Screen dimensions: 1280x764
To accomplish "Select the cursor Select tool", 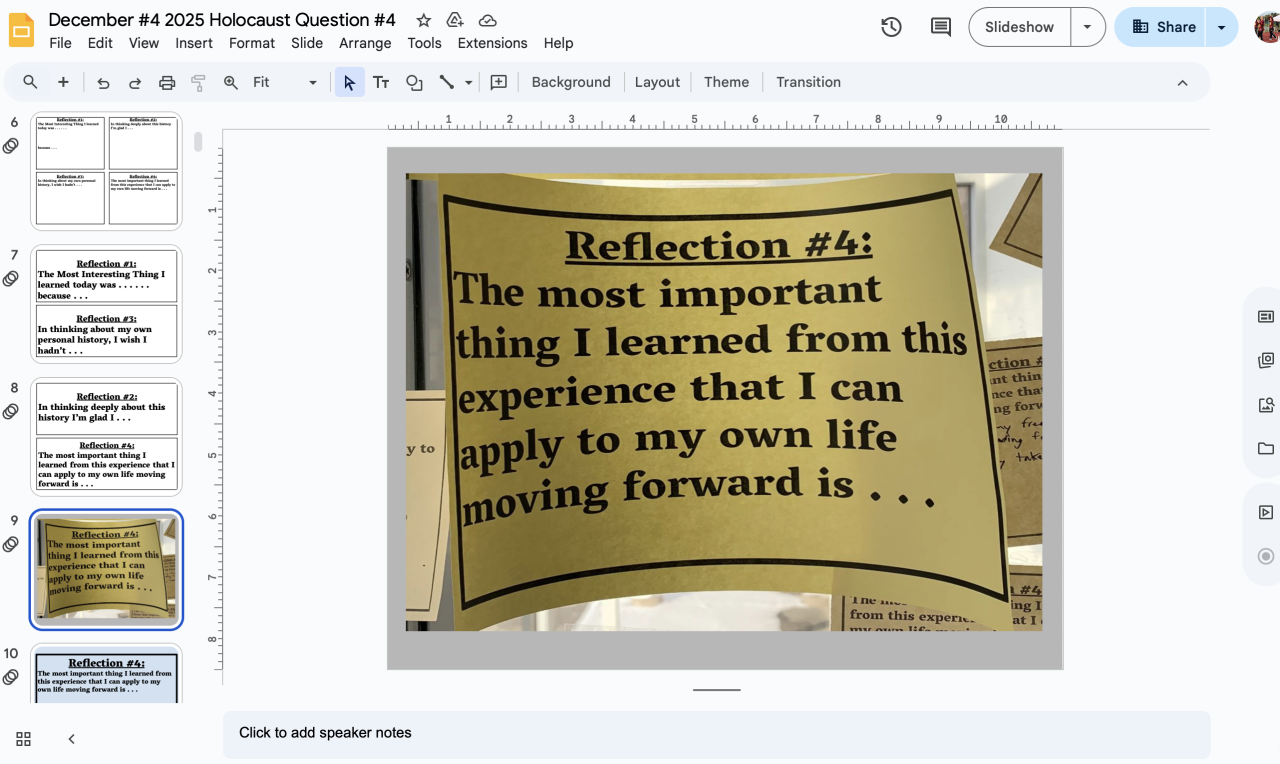I will tap(349, 82).
